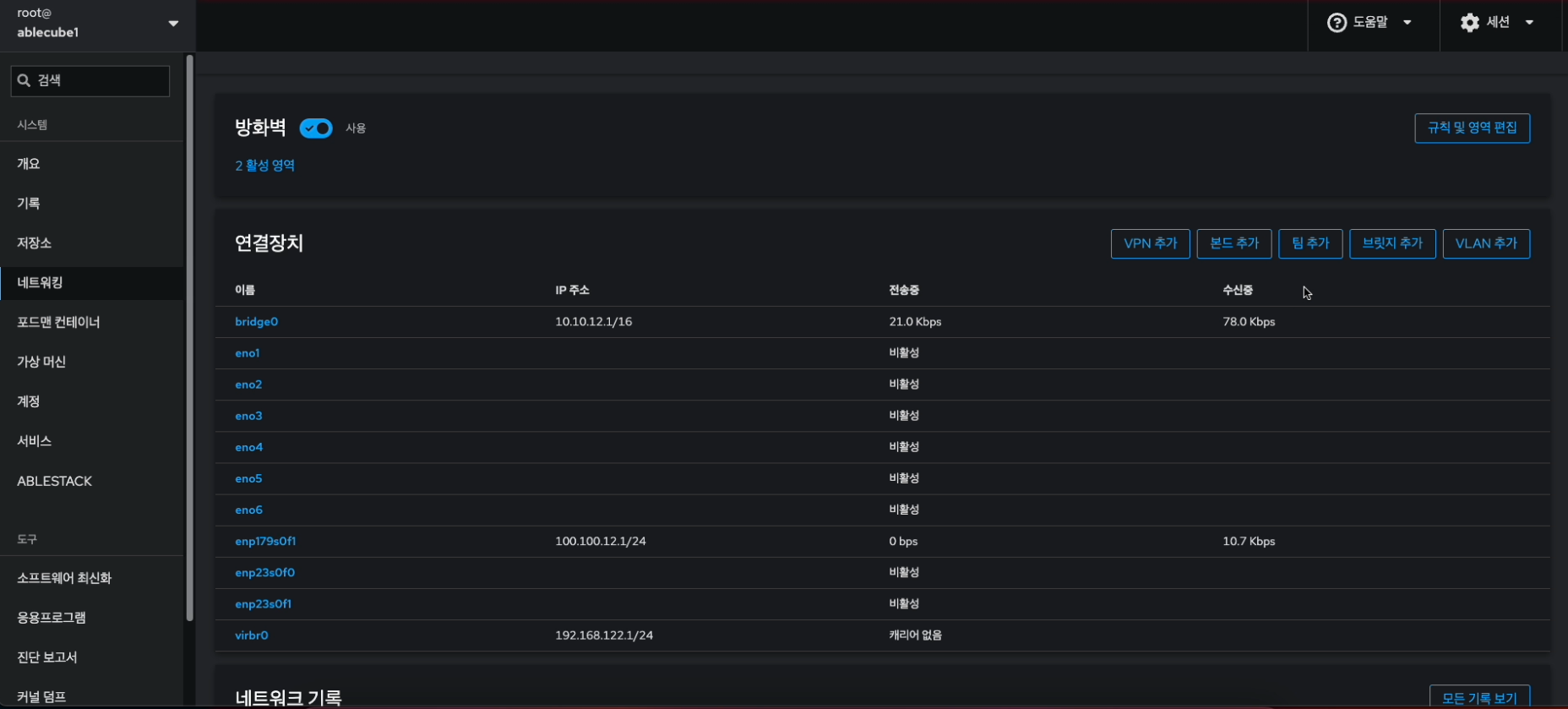Select ABLESTACK in the sidebar

tap(55, 481)
